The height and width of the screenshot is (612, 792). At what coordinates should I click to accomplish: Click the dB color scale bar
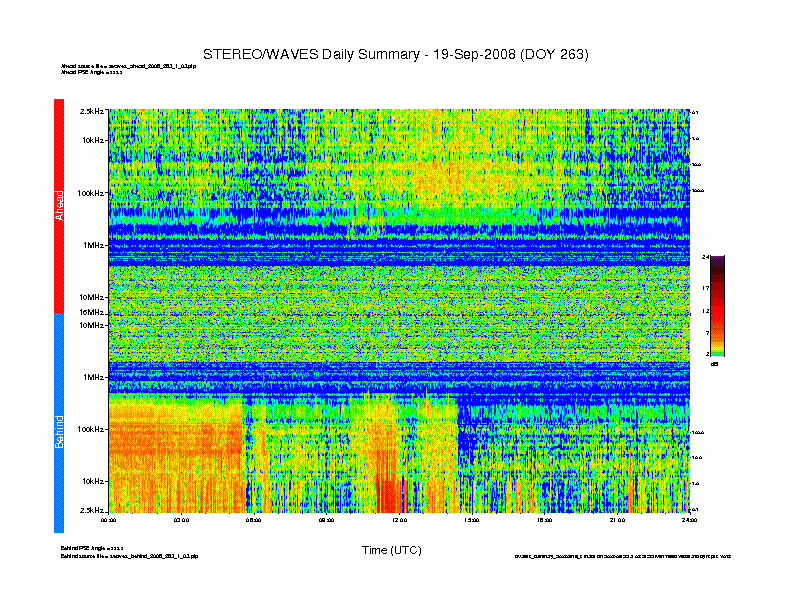click(717, 306)
